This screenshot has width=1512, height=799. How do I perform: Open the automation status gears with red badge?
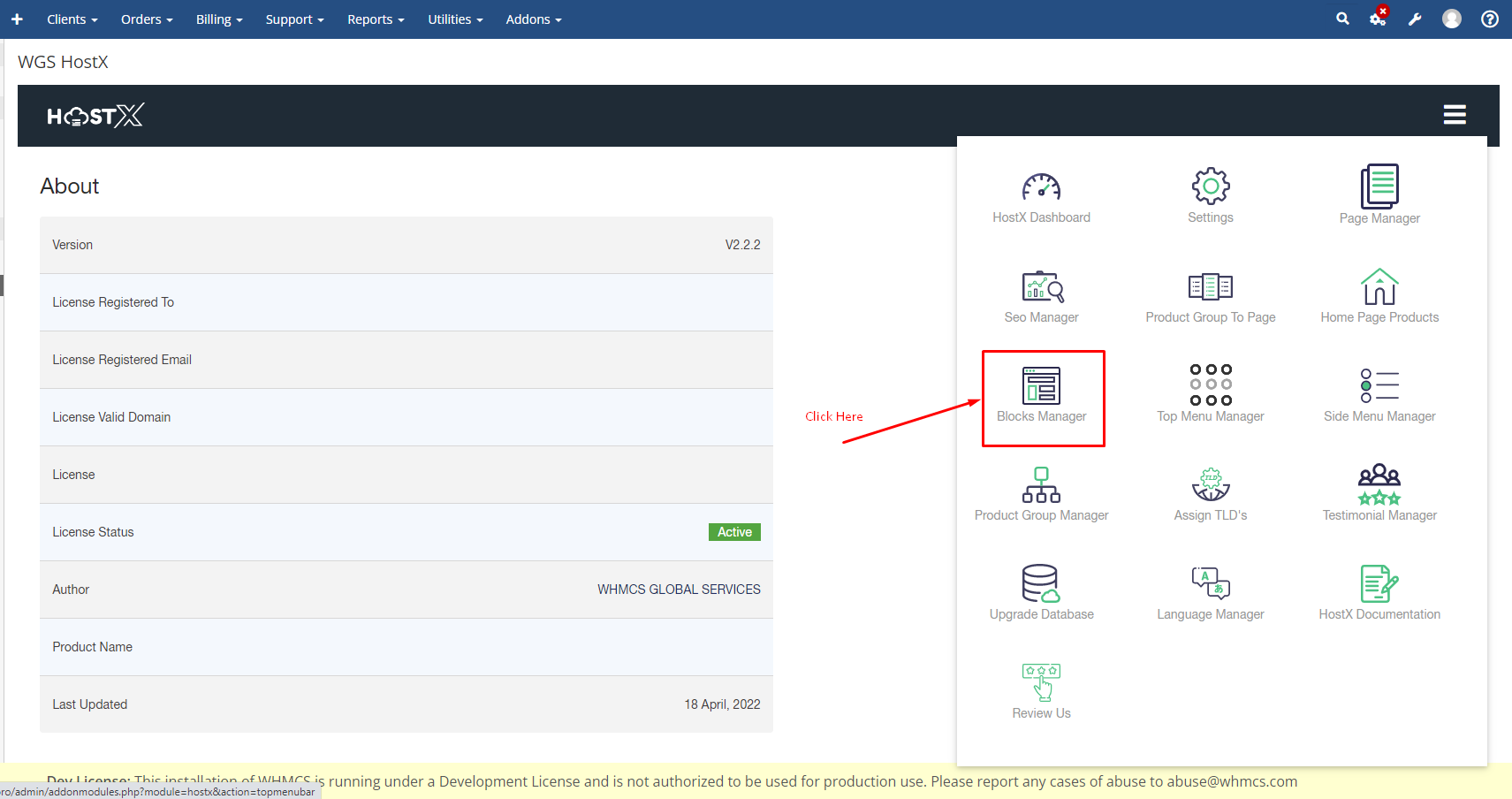tap(1379, 18)
